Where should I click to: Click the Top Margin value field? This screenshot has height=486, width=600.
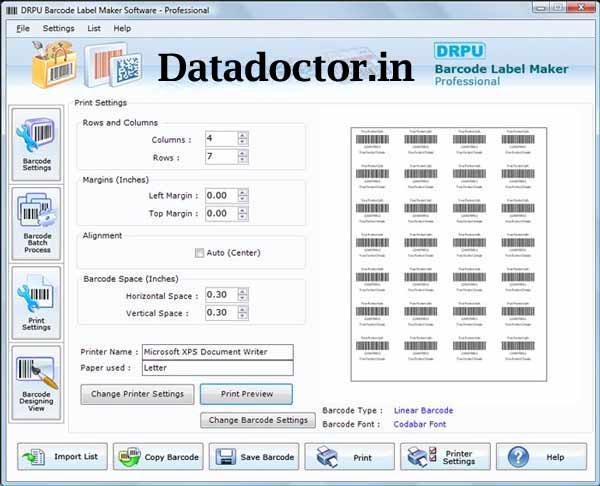(222, 214)
